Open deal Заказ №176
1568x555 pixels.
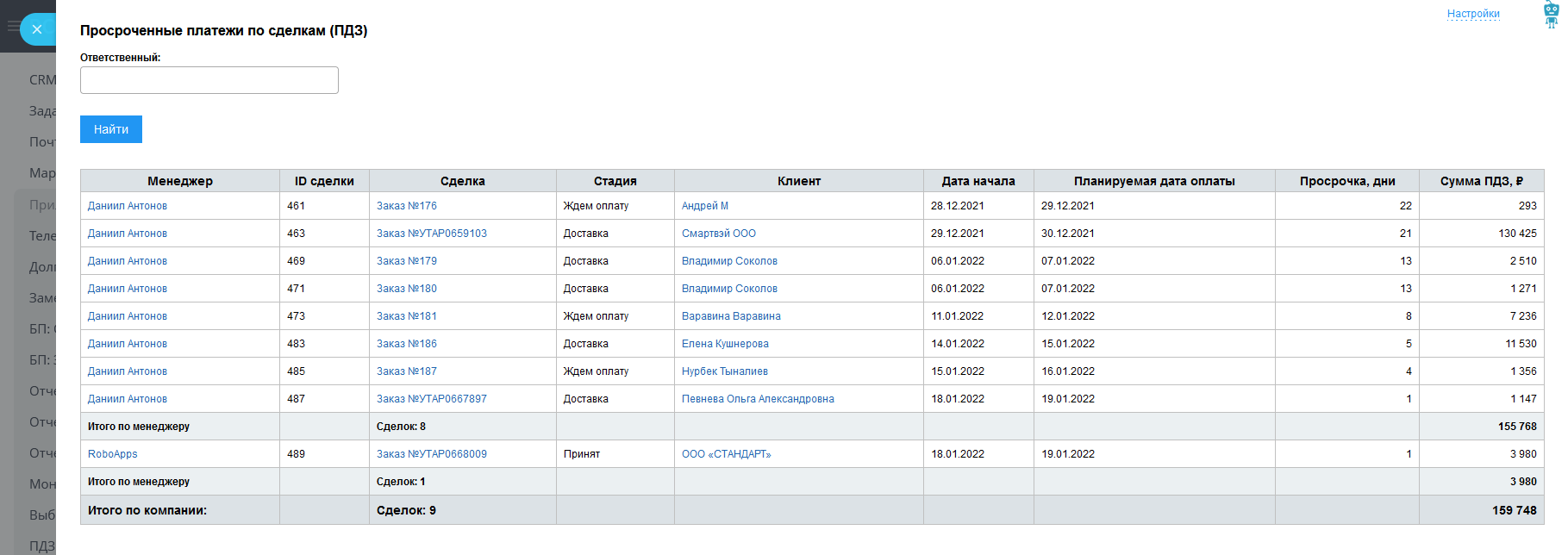(406, 206)
